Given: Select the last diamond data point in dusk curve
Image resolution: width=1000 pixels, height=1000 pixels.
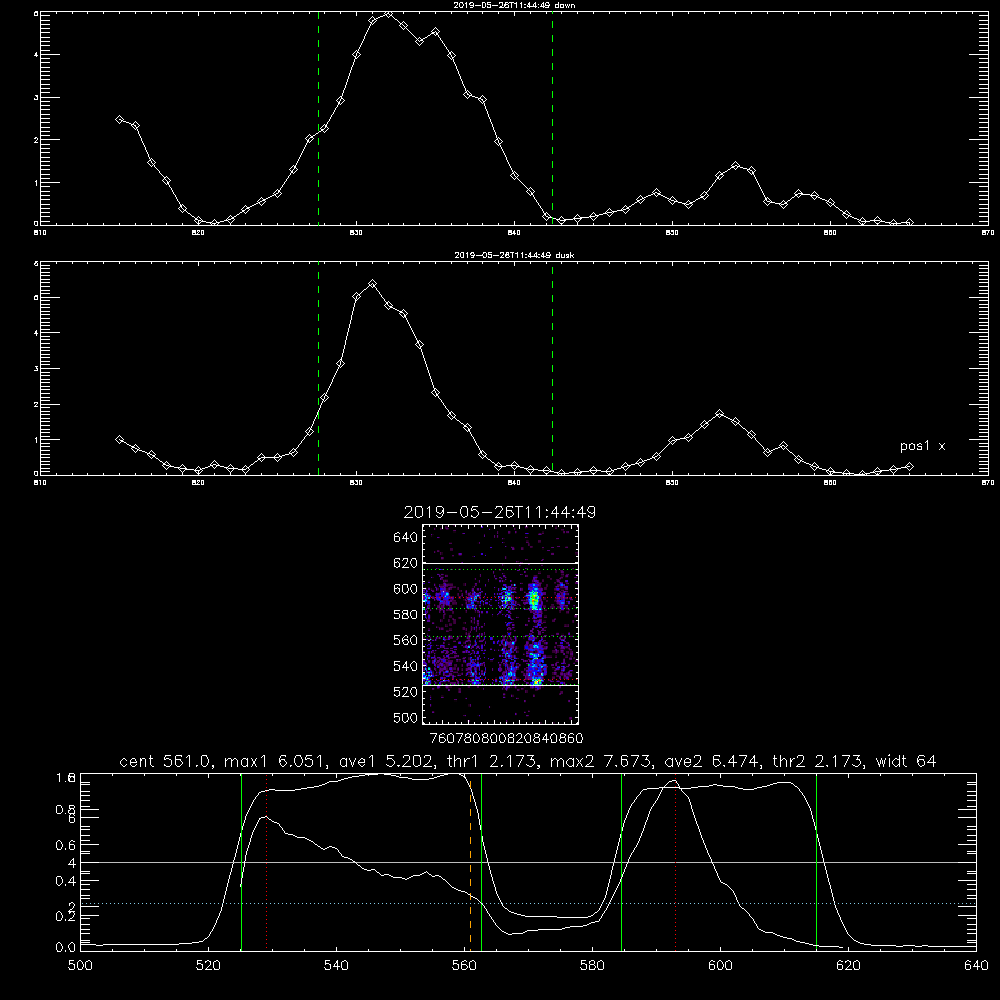Looking at the screenshot, I should (909, 467).
